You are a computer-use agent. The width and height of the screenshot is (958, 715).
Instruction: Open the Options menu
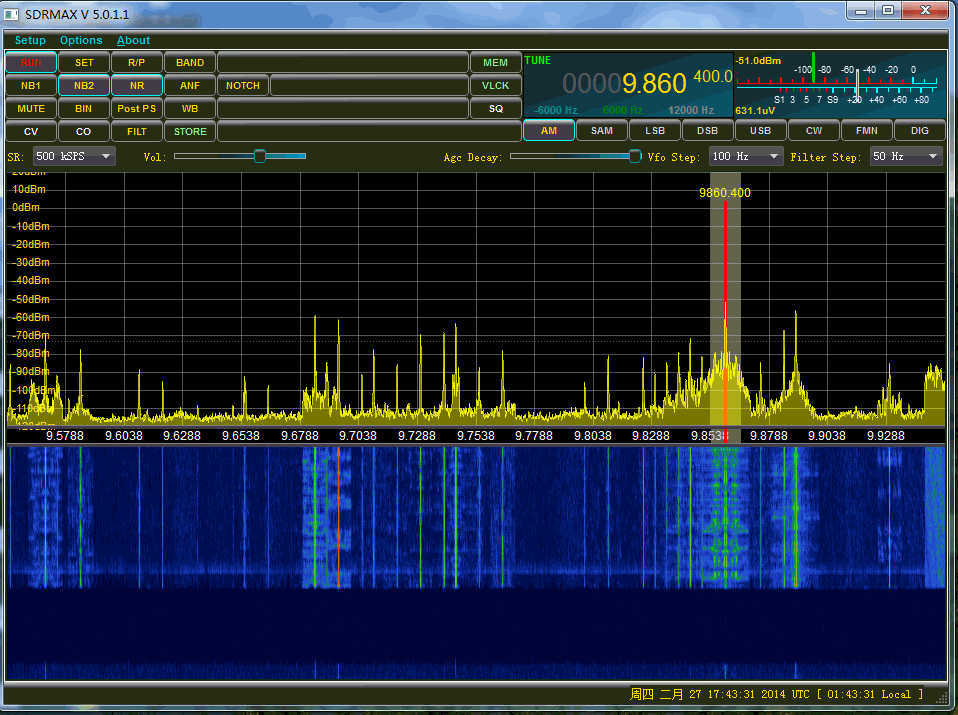[x=81, y=40]
